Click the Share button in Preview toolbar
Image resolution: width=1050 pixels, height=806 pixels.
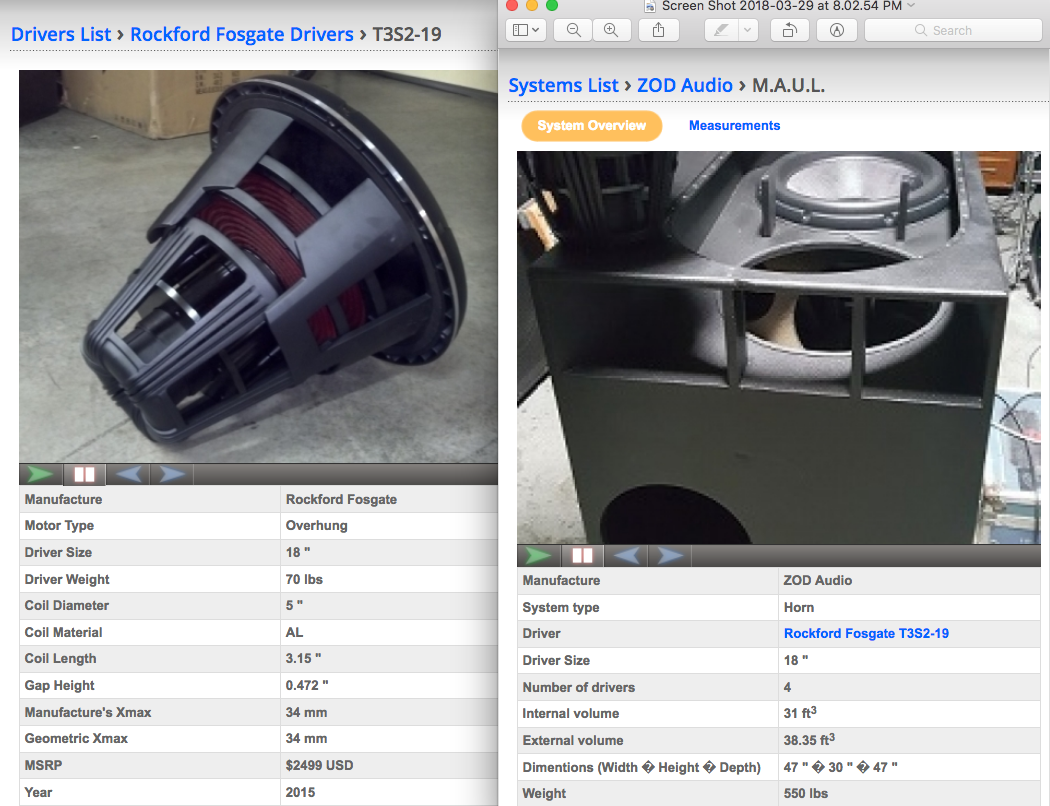coord(659,30)
